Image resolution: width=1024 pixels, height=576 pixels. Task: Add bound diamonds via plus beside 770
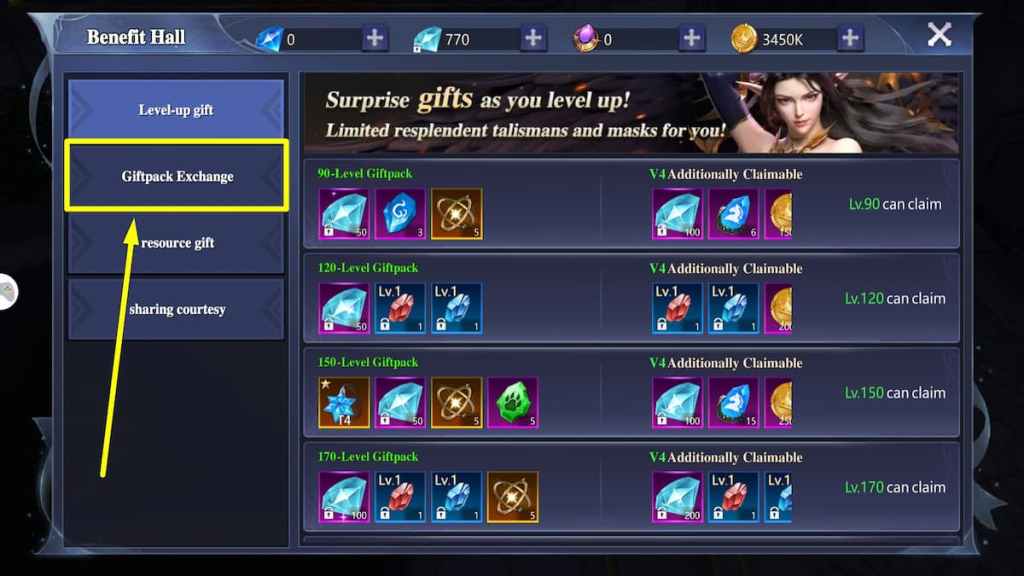click(533, 39)
